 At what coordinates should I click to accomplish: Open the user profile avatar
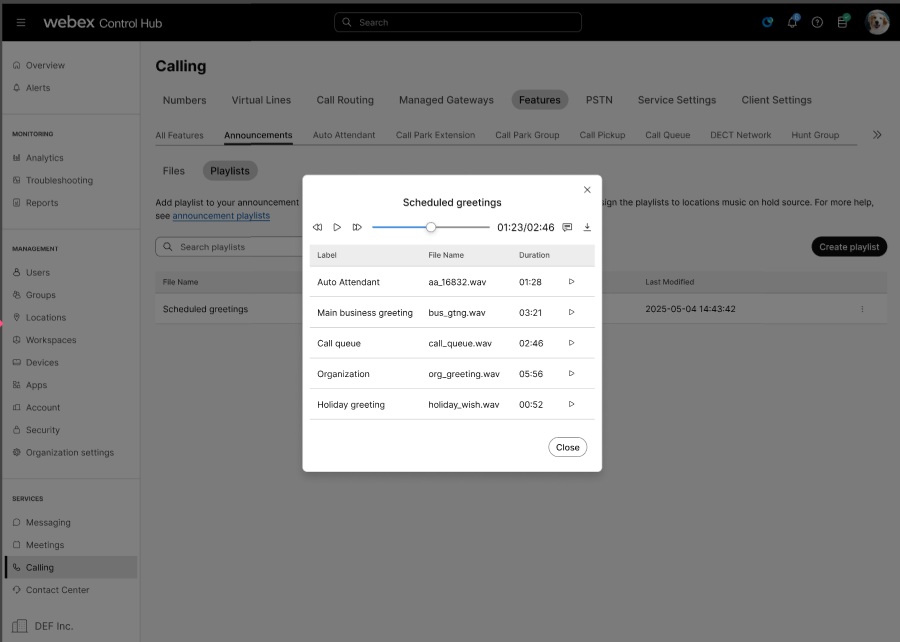[x=876, y=22]
